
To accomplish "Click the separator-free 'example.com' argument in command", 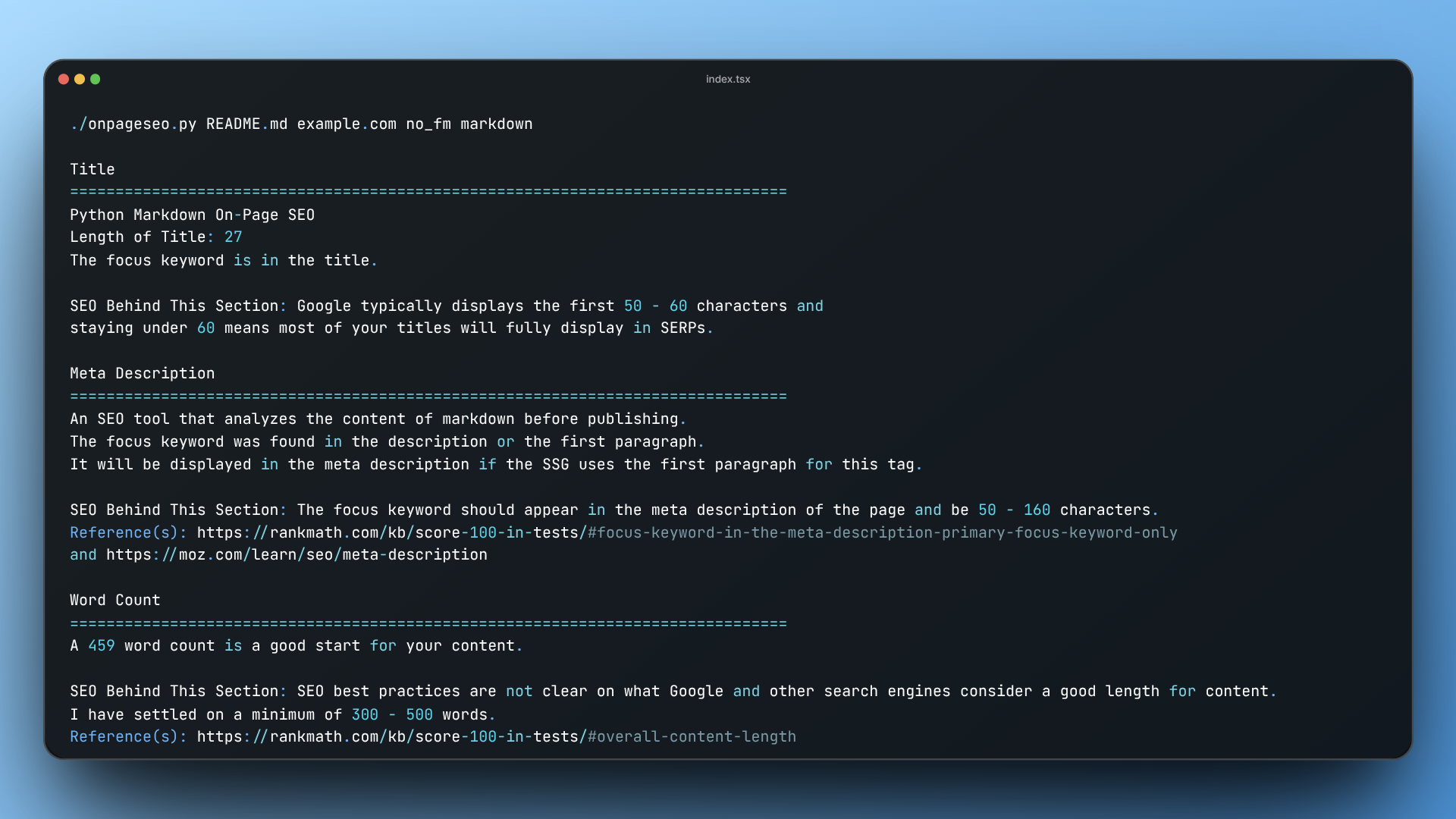I will point(347,124).
